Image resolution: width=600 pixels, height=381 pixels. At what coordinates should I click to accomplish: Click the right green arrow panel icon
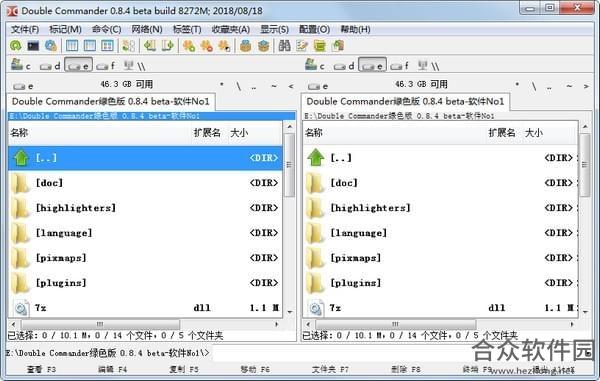[x=167, y=46]
